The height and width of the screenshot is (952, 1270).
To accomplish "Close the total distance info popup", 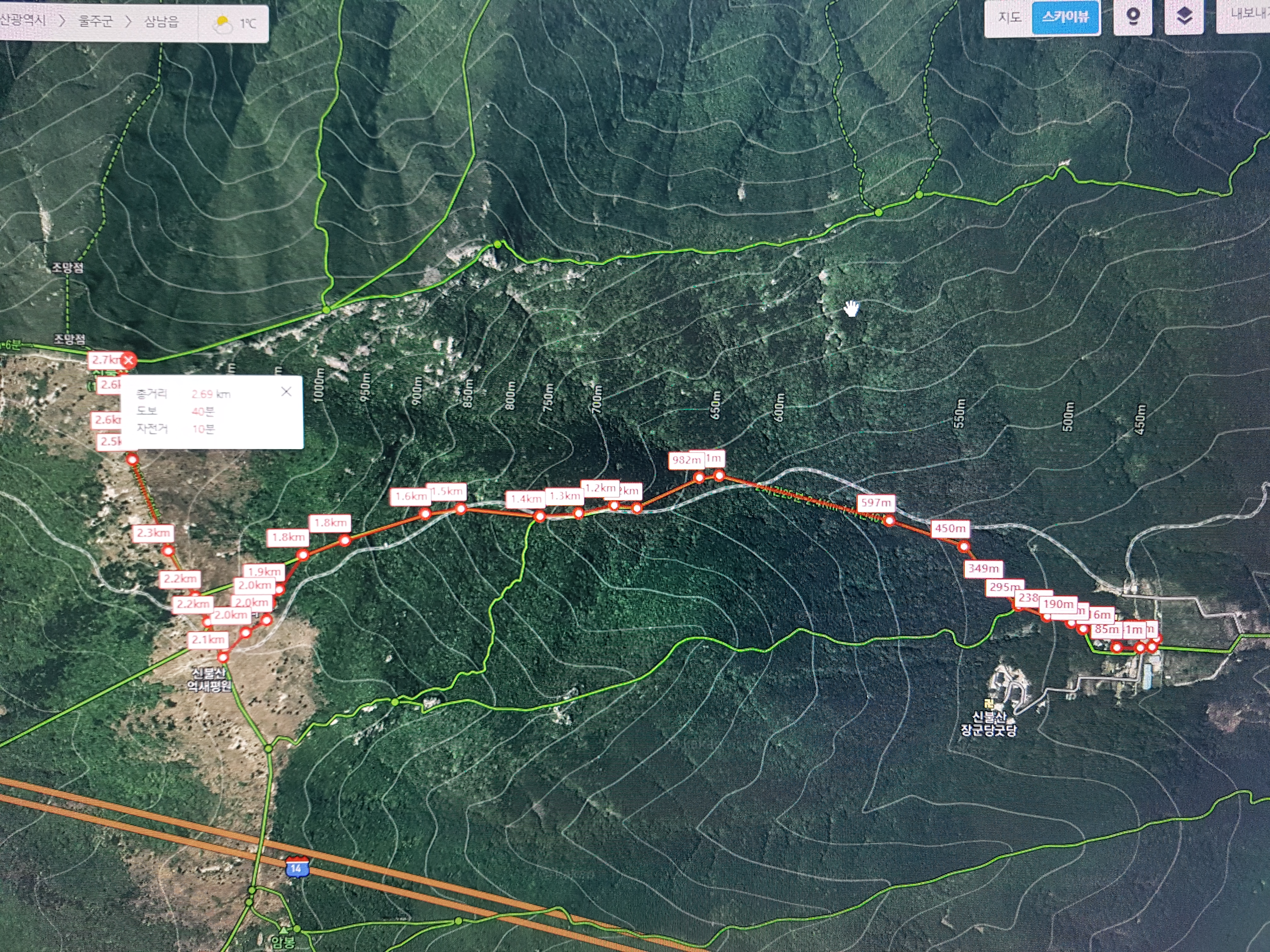I will coord(286,391).
